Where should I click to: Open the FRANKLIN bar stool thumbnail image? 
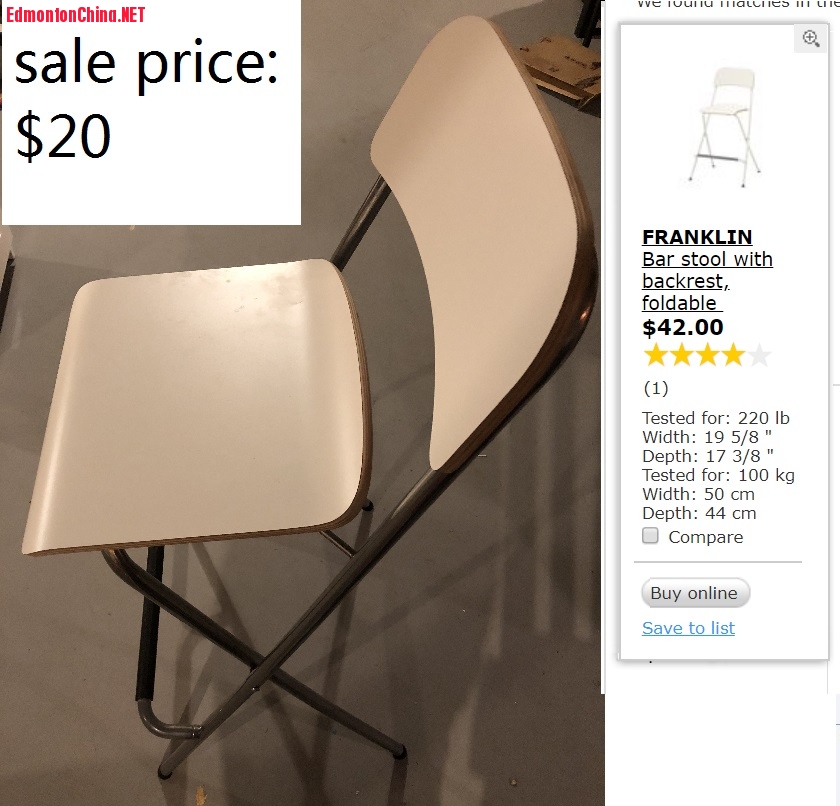725,127
